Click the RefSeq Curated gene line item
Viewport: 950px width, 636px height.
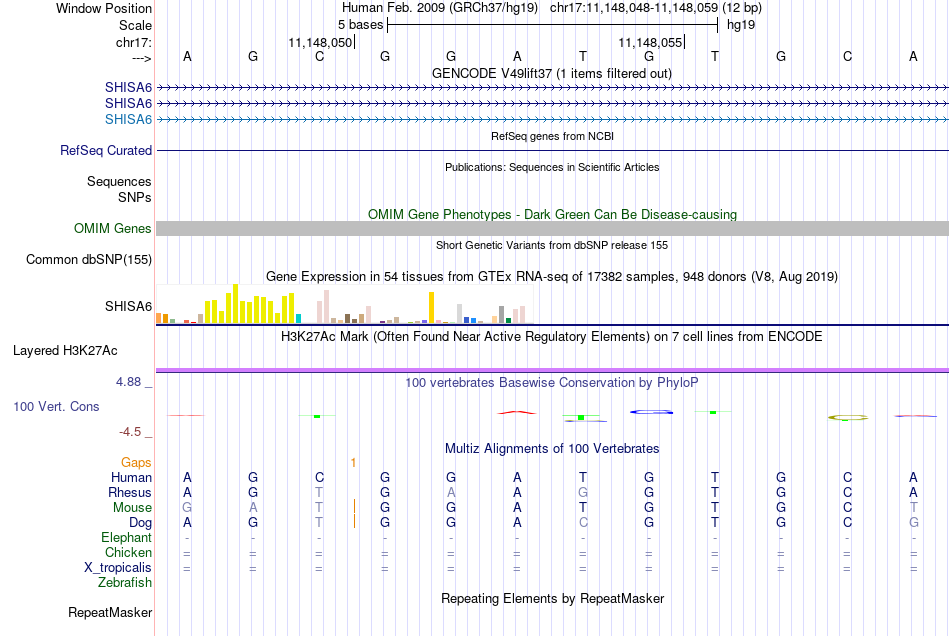(x=552, y=150)
